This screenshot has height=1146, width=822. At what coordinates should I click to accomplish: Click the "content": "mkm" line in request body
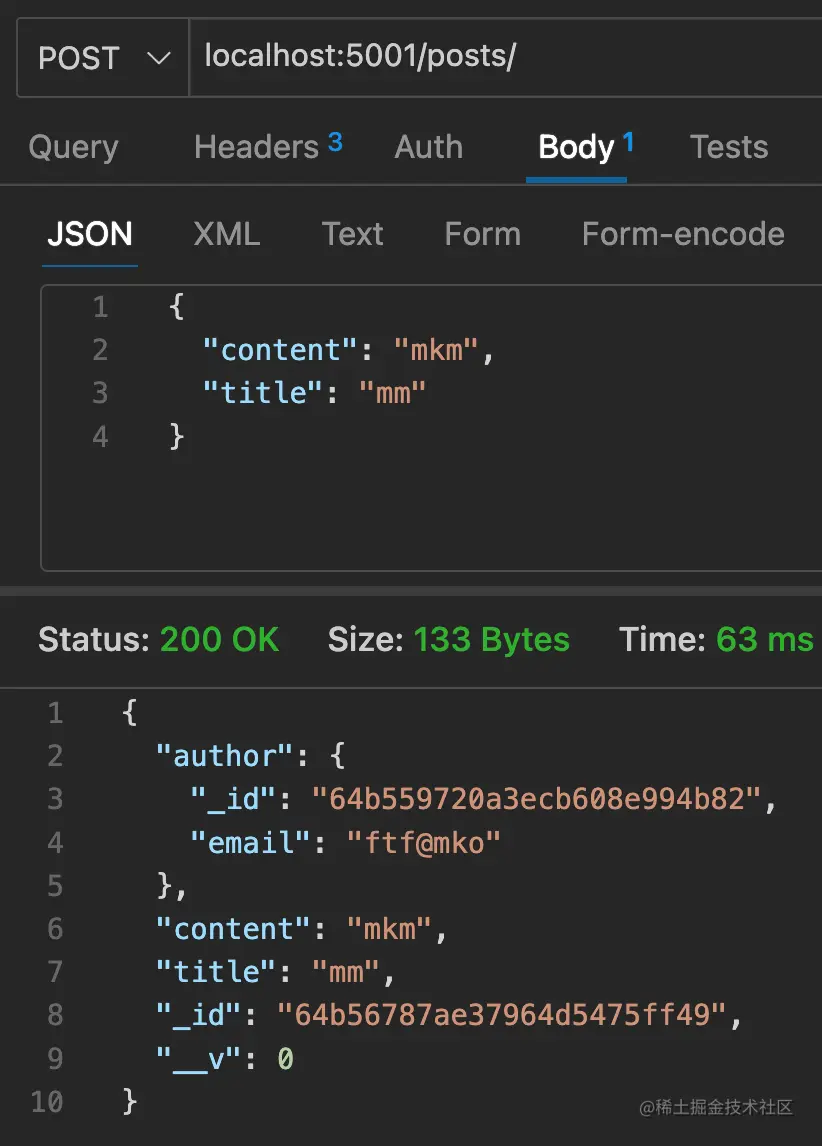point(348,350)
